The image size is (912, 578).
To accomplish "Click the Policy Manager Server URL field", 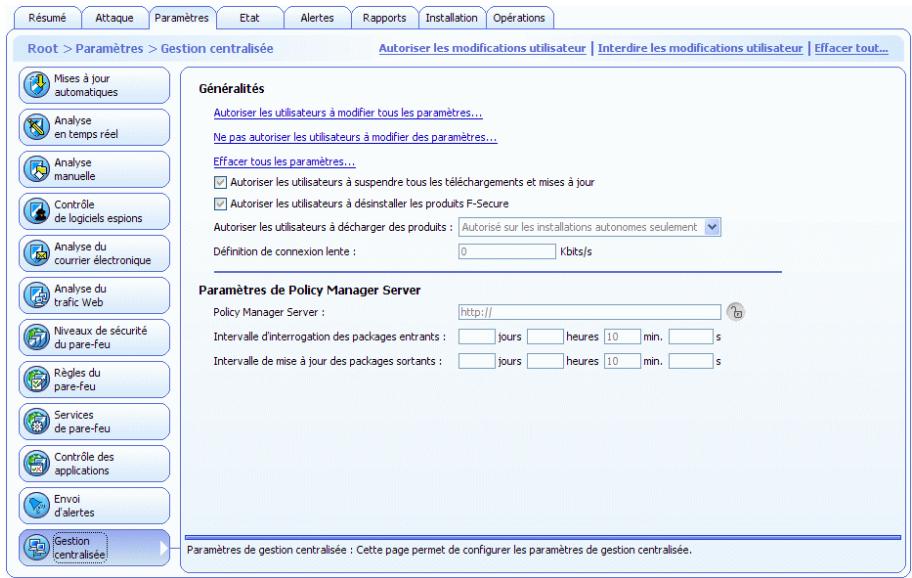I will point(590,312).
